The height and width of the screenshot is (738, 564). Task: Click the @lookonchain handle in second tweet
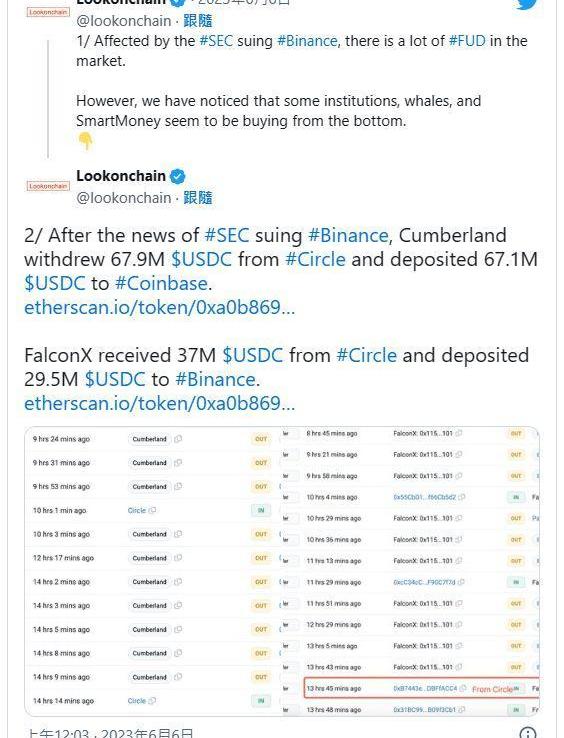pos(124,198)
